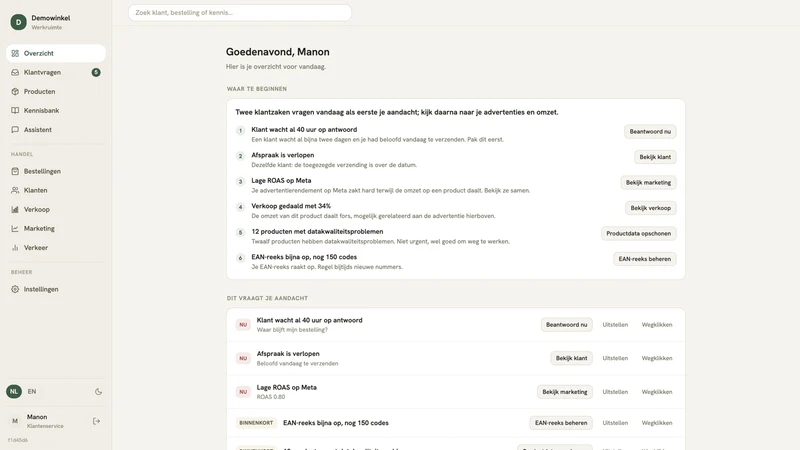
Task: Click 'Goedenavond, Manon' heading
Action: (278, 52)
